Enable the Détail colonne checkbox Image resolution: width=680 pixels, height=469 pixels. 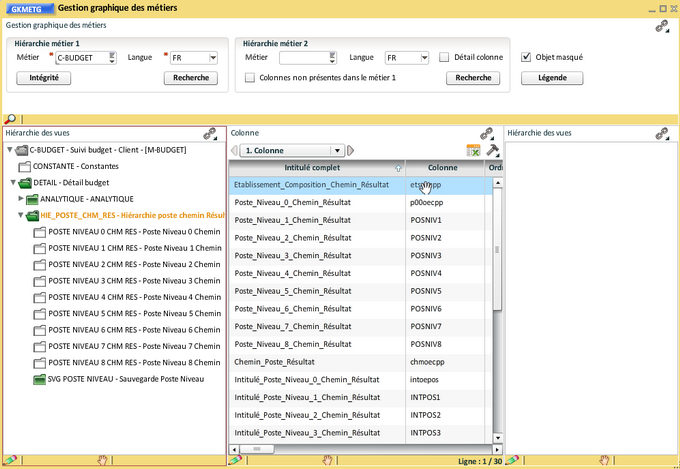pos(444,58)
